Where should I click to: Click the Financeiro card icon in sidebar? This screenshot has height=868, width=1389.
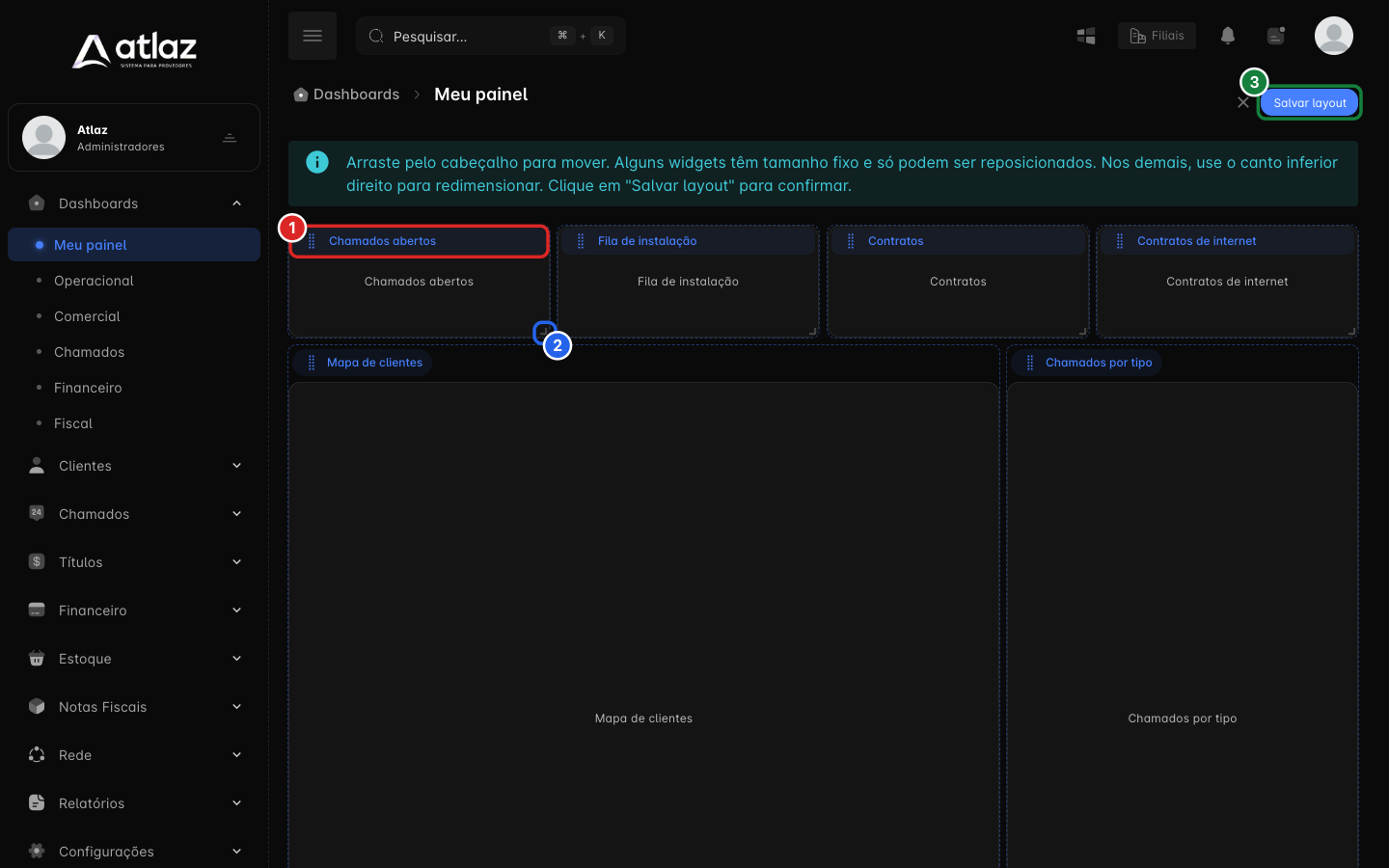coord(37,610)
